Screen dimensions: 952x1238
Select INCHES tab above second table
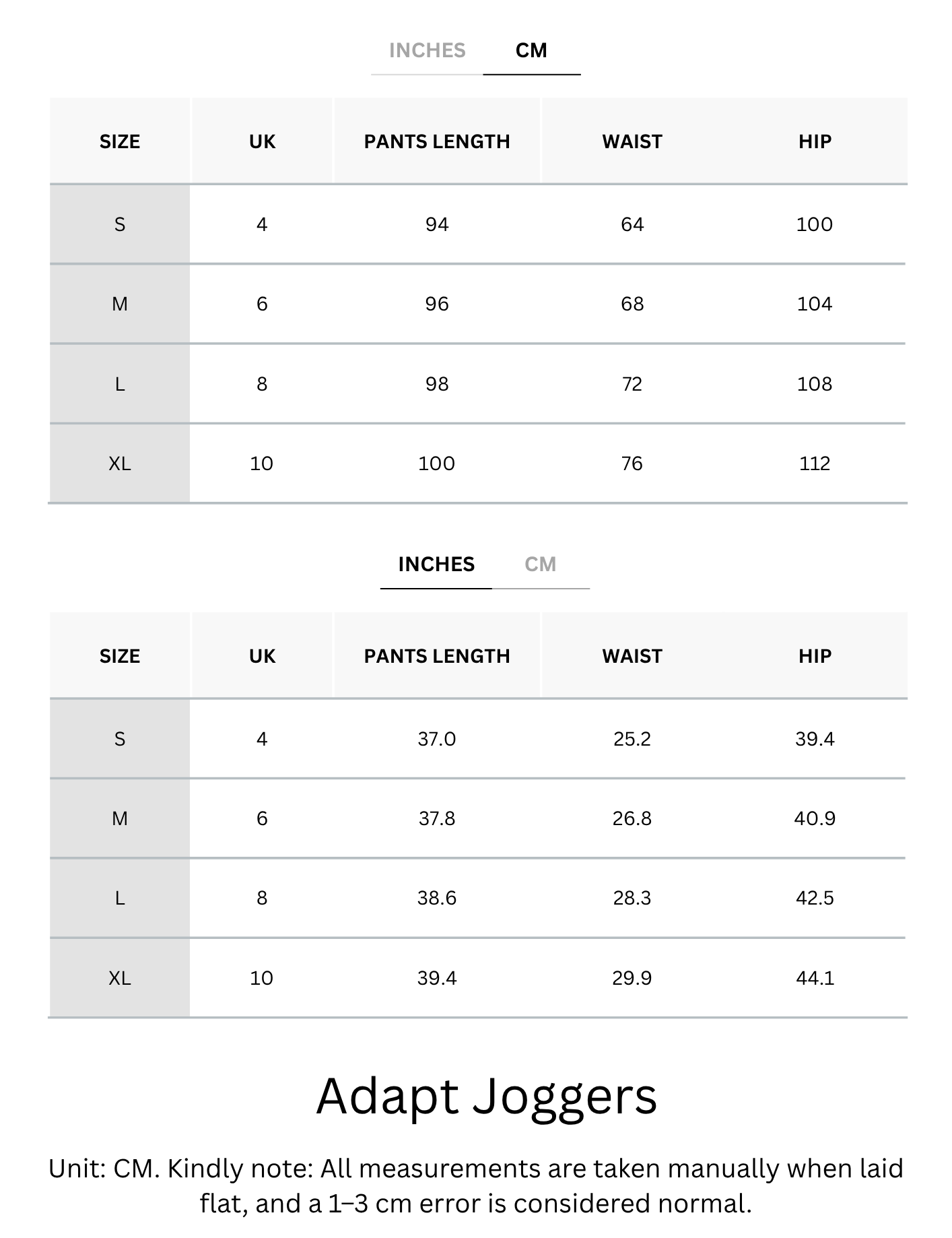click(436, 564)
